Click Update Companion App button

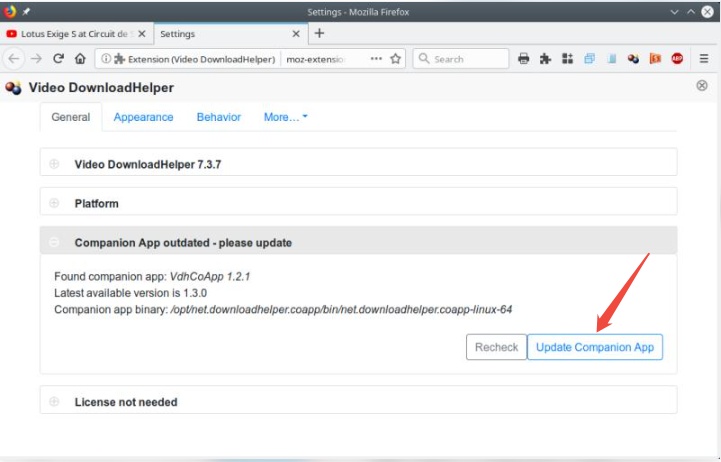595,347
